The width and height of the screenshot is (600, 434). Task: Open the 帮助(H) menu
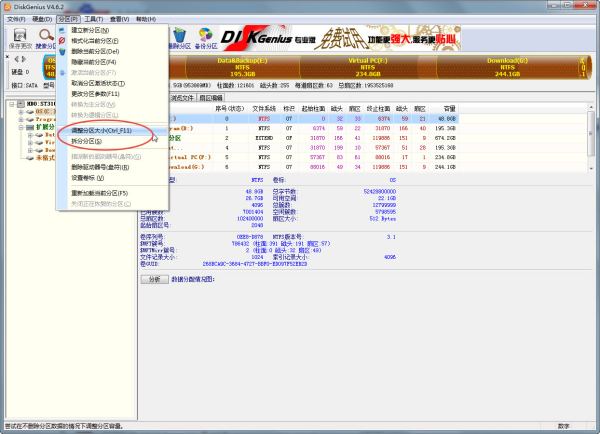click(x=146, y=19)
